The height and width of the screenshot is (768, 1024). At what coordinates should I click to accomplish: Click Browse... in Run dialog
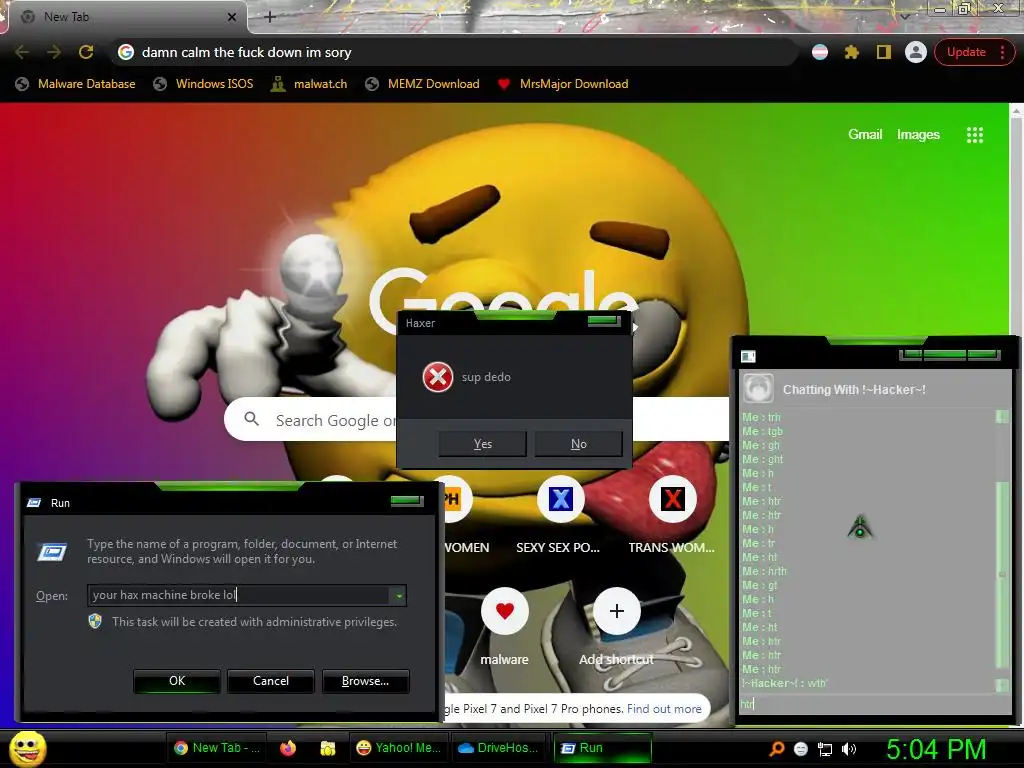point(366,680)
